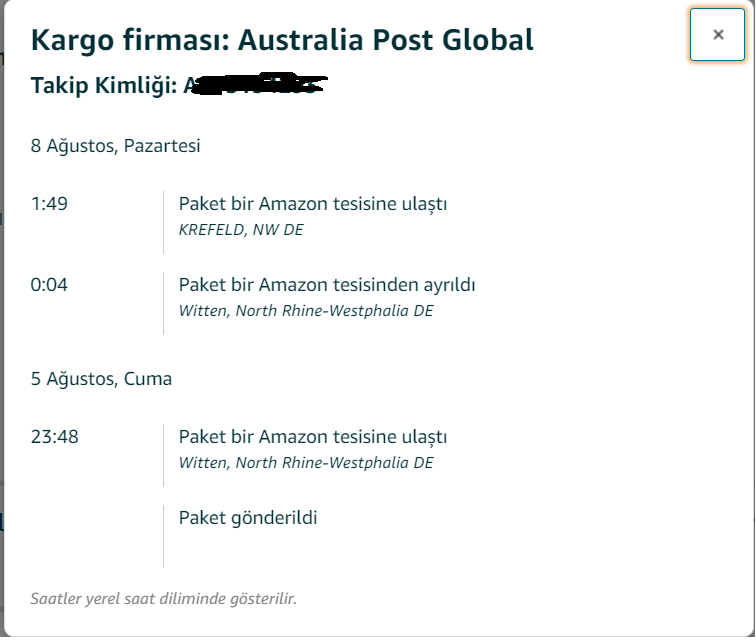Click the 5 Ağustos, Cuma date header
756x640 pixels.
pos(101,379)
